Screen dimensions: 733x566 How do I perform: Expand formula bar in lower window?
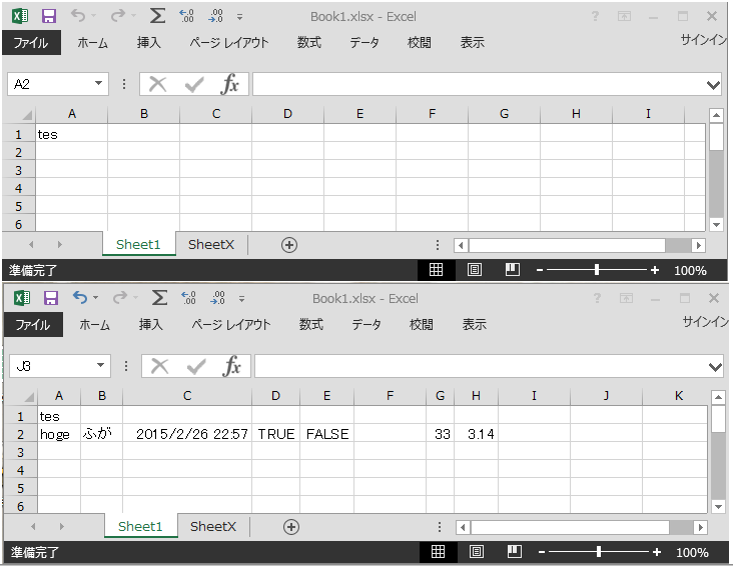(715, 367)
